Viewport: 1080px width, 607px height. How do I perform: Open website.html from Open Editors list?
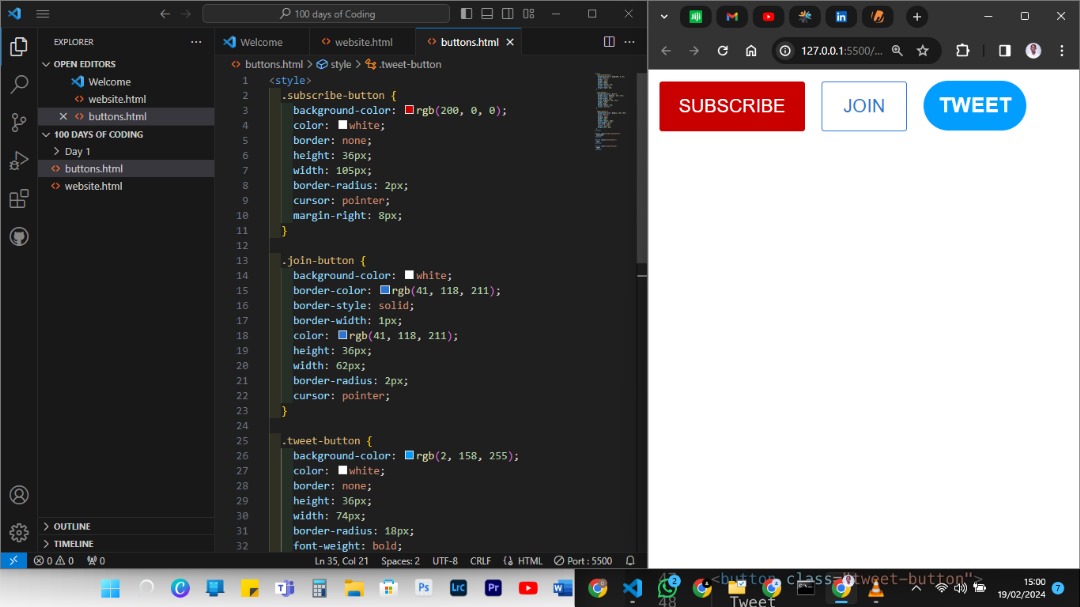point(116,99)
